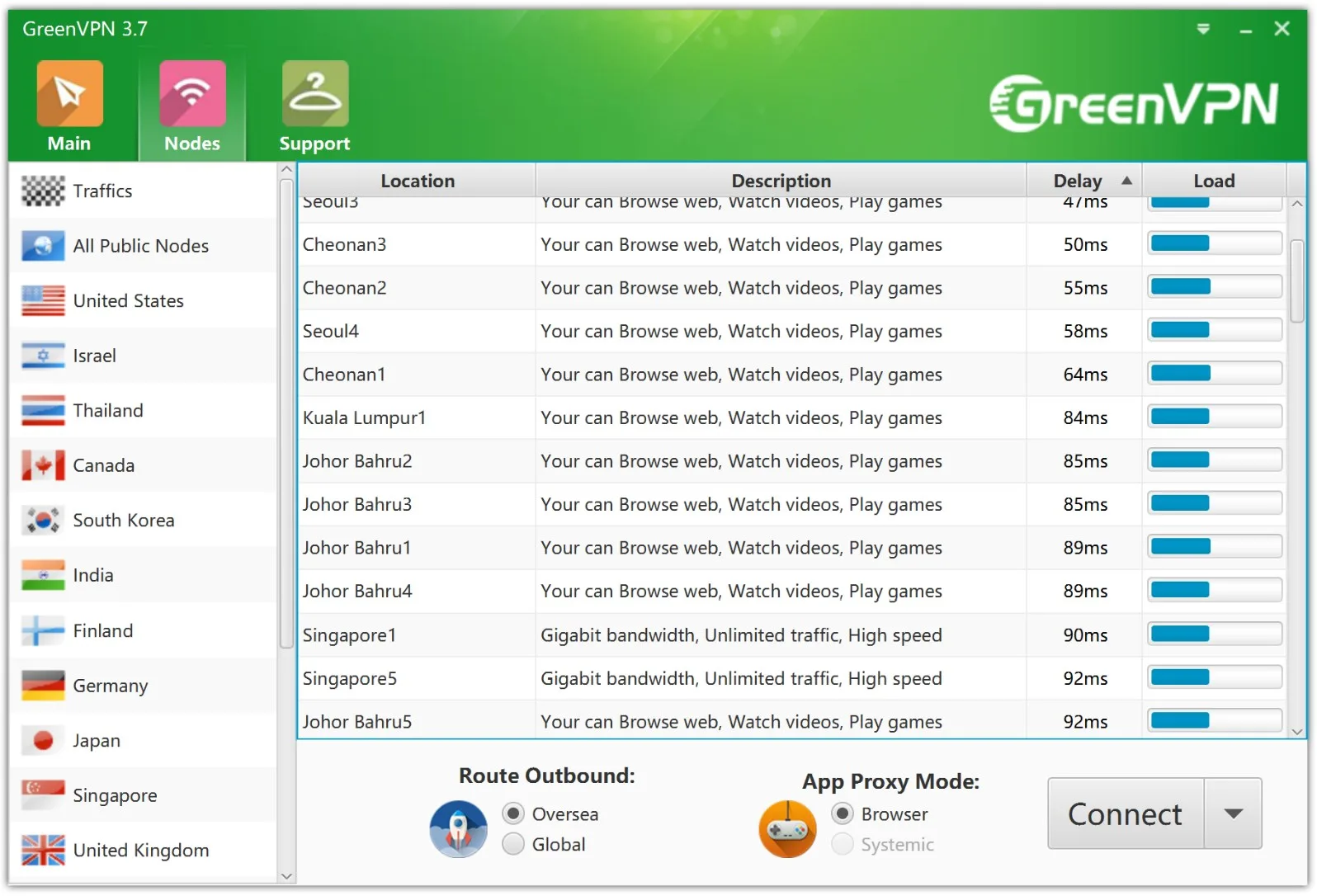Click the South Korea flag icon

[43, 521]
